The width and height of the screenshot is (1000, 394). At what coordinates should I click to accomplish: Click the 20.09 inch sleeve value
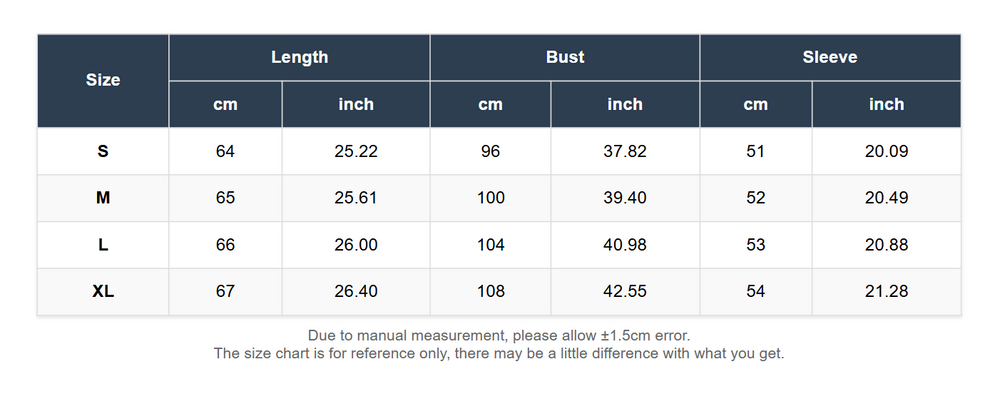pos(886,151)
